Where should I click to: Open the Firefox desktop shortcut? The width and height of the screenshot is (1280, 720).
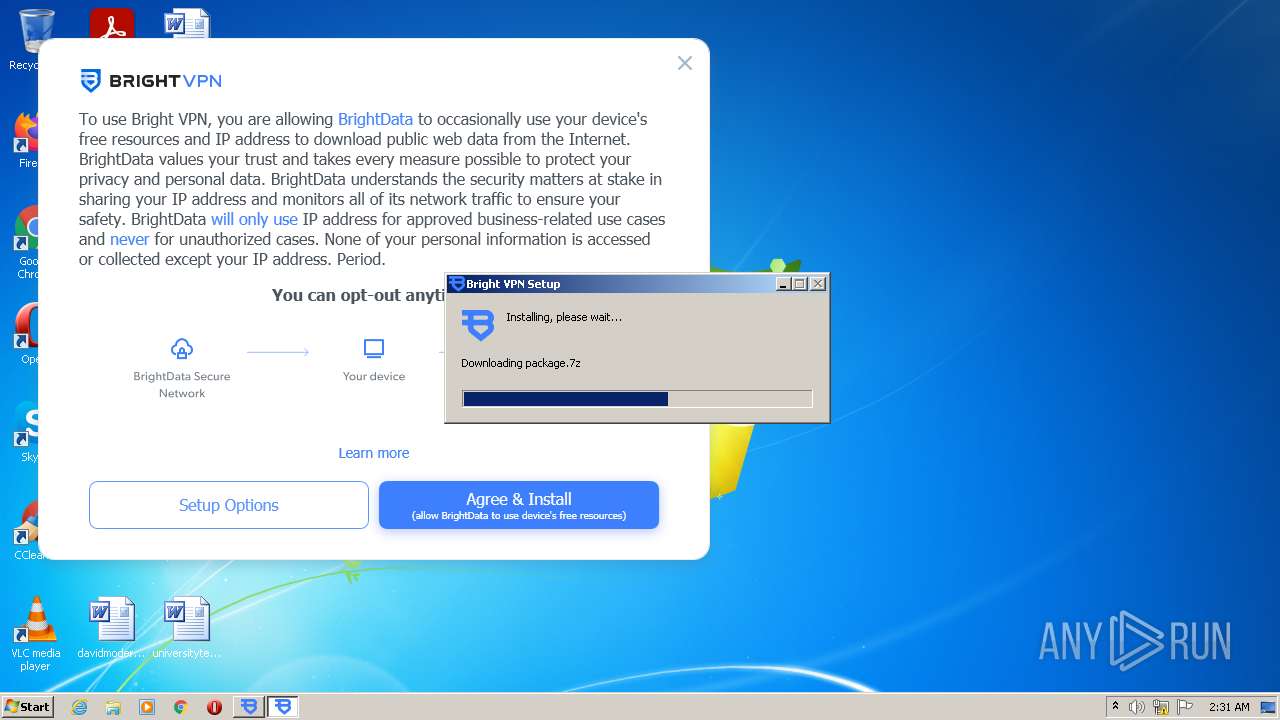27,140
